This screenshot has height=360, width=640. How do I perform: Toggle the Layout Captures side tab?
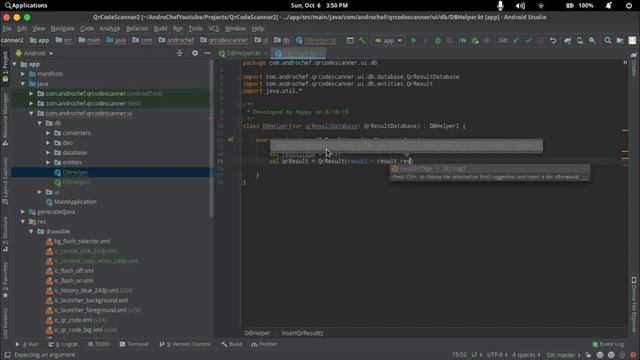pos(5,181)
